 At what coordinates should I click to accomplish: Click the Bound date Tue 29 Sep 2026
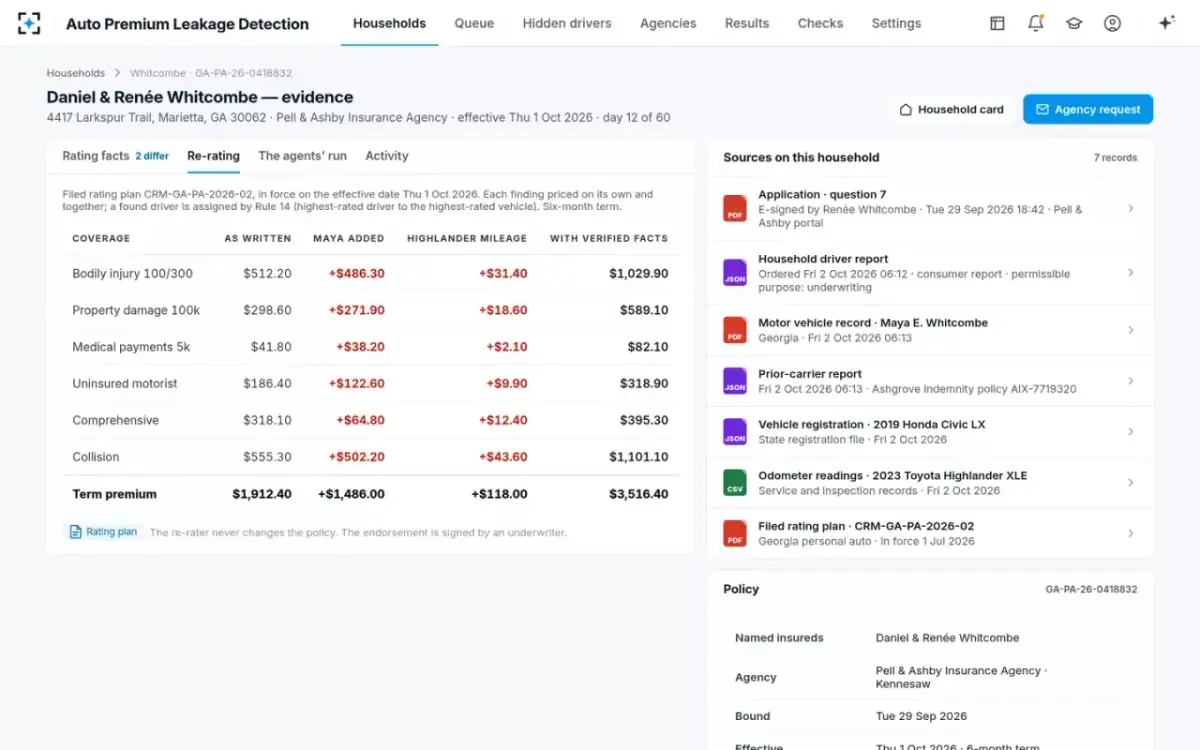[x=921, y=716]
